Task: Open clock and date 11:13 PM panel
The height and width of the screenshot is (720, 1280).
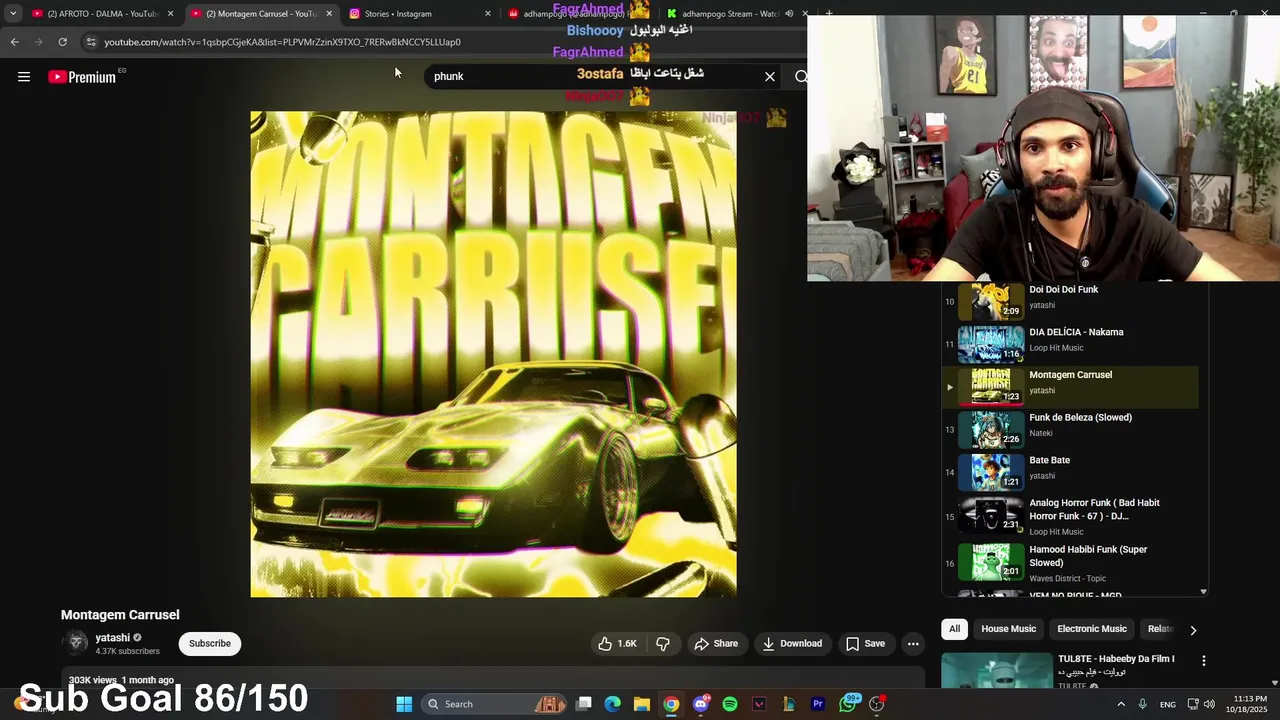Action: pyautogui.click(x=1249, y=704)
